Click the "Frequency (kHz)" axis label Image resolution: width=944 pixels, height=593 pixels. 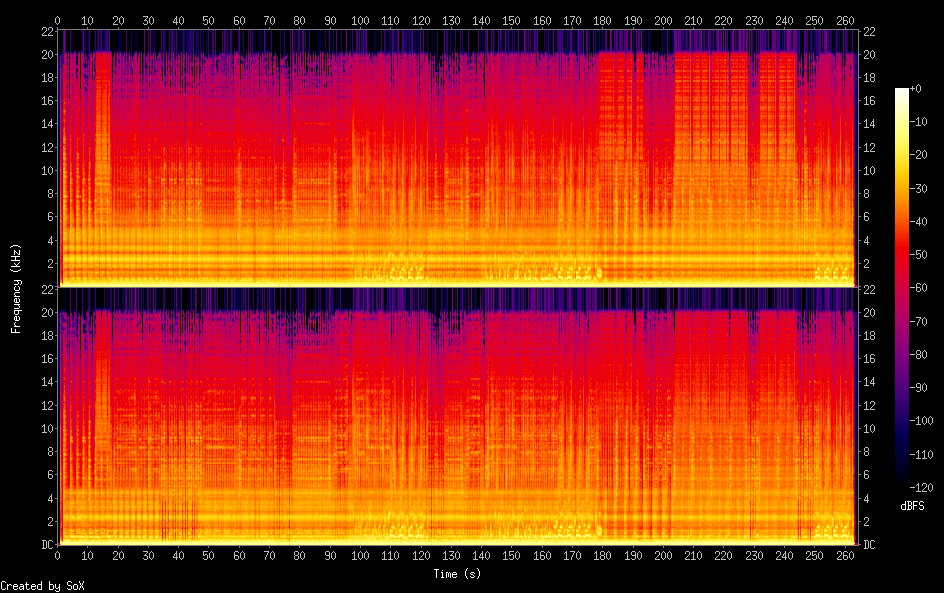click(16, 288)
